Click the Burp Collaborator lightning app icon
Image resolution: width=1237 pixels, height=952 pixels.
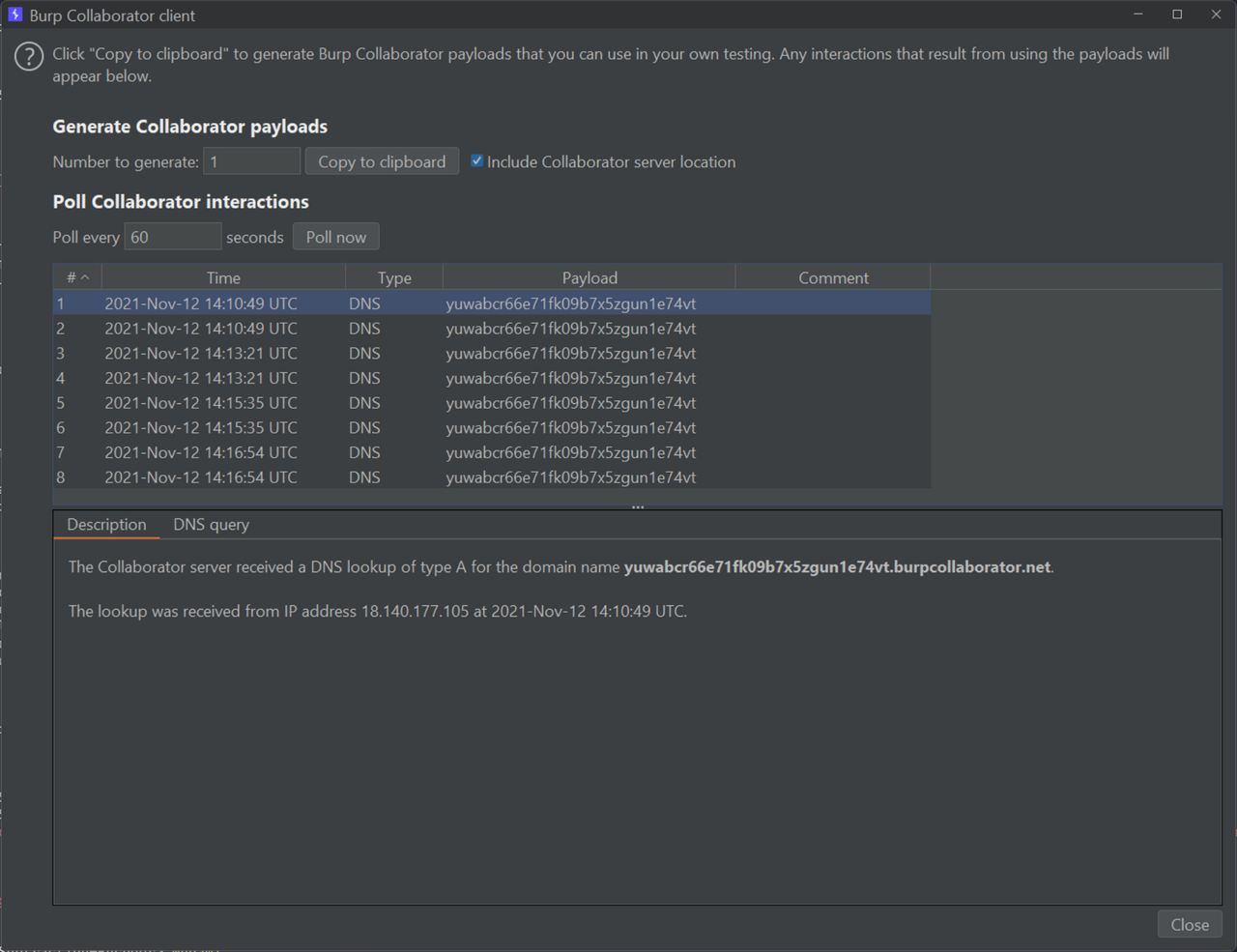[14, 14]
